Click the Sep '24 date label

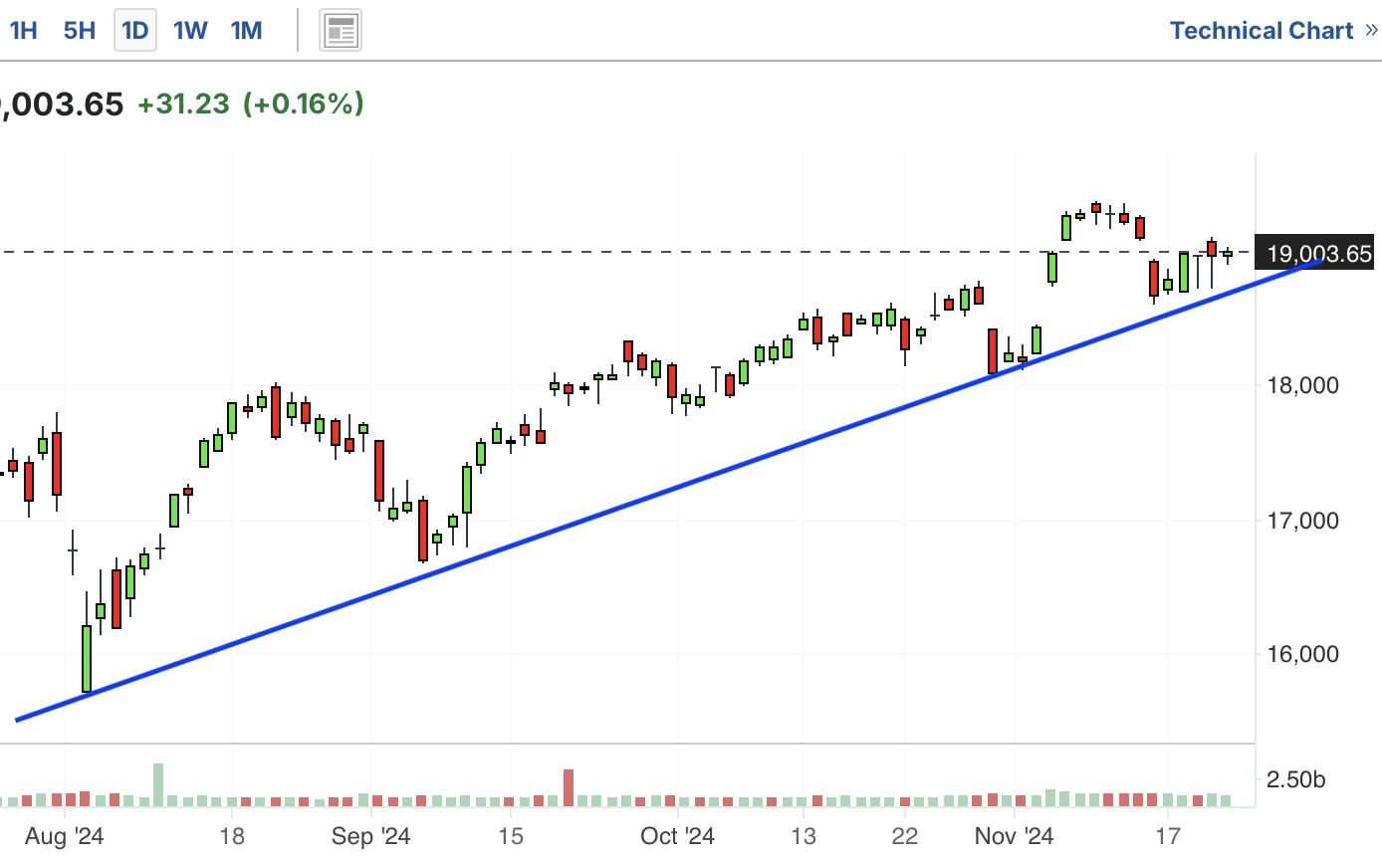[370, 836]
